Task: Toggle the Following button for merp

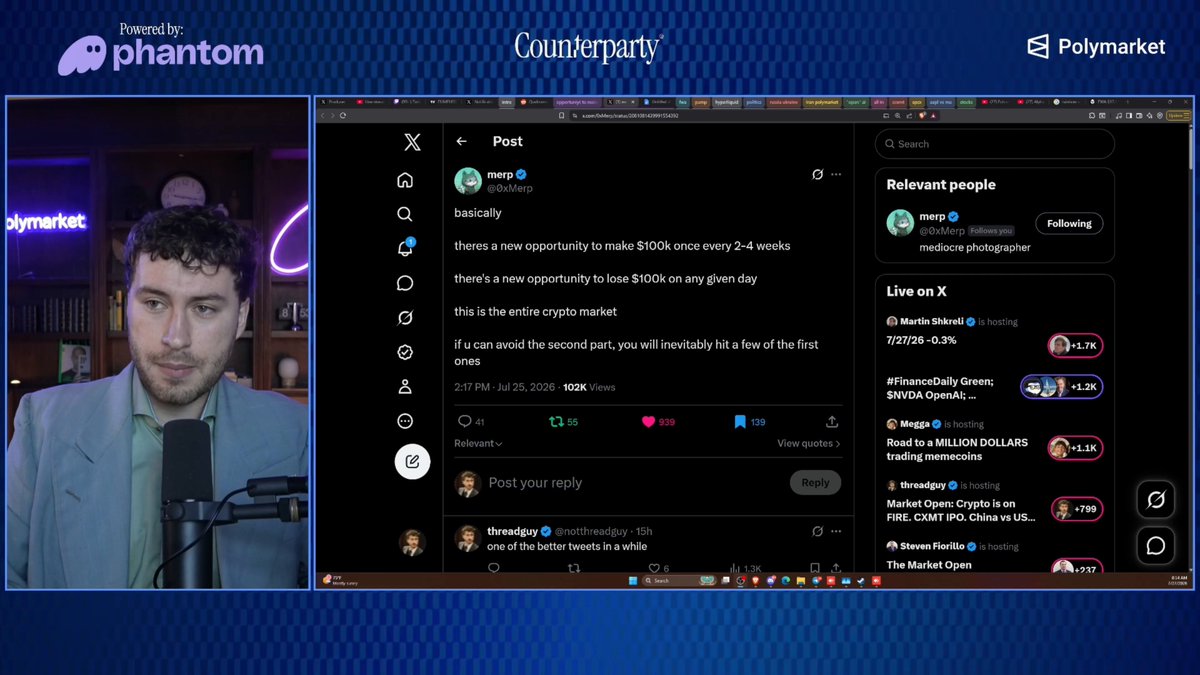Action: (1069, 224)
